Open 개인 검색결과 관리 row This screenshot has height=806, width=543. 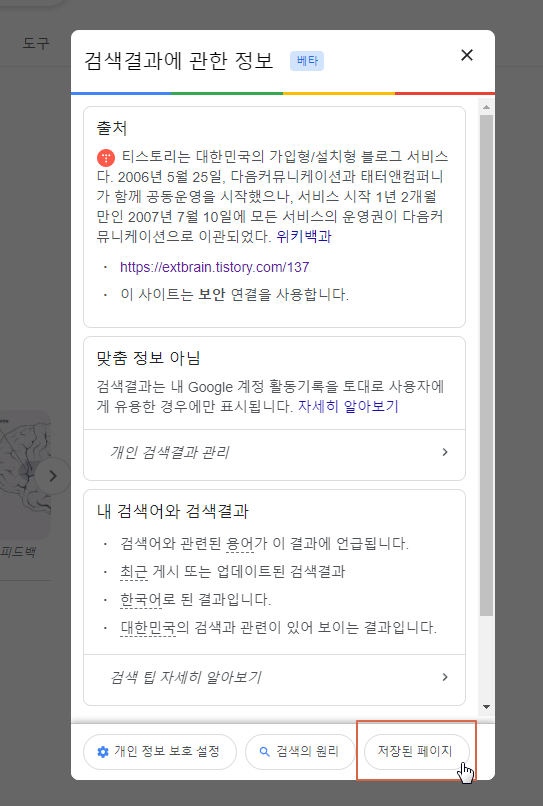tap(275, 452)
